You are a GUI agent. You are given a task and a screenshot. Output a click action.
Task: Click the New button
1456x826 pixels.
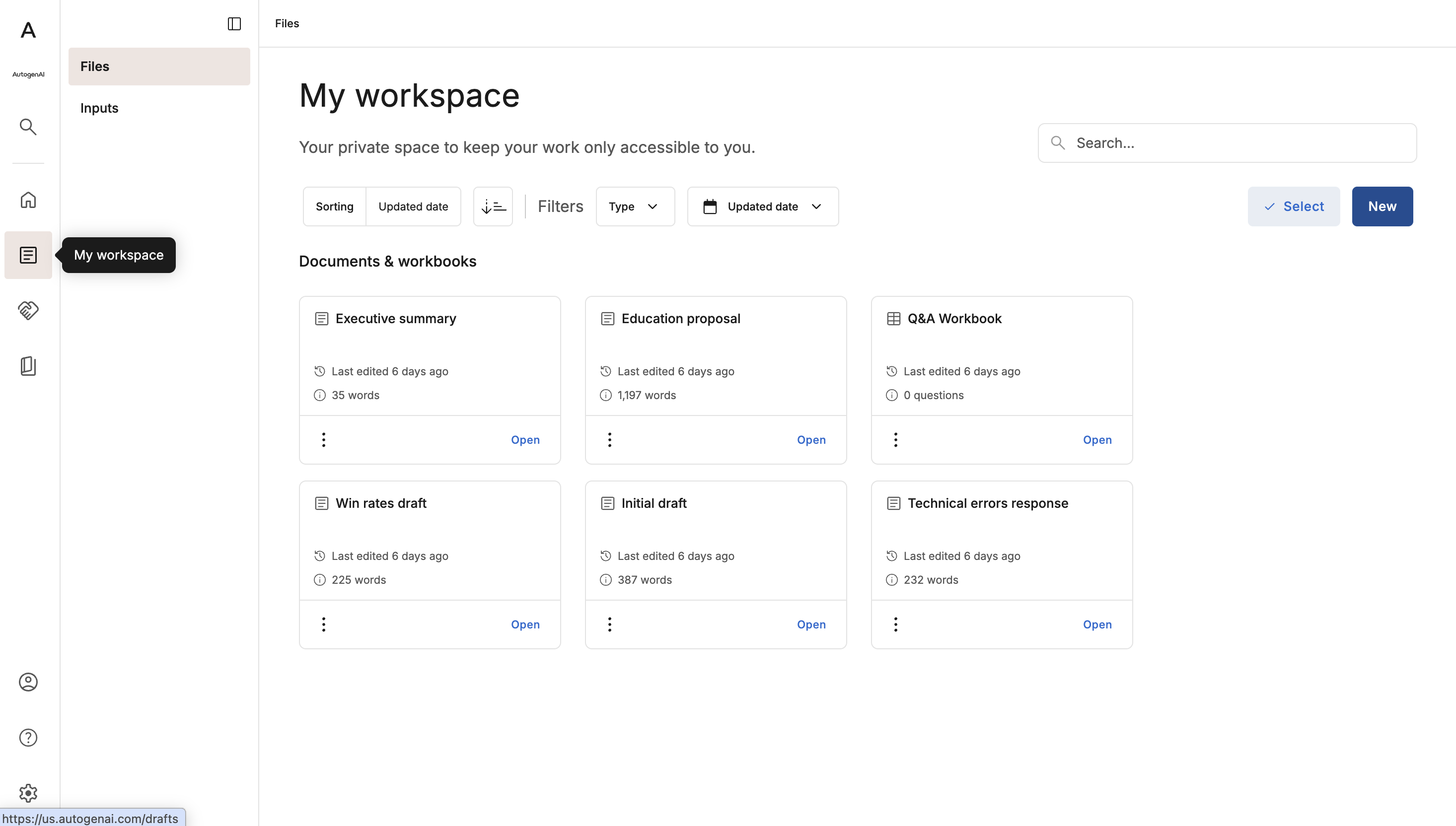pyautogui.click(x=1382, y=206)
